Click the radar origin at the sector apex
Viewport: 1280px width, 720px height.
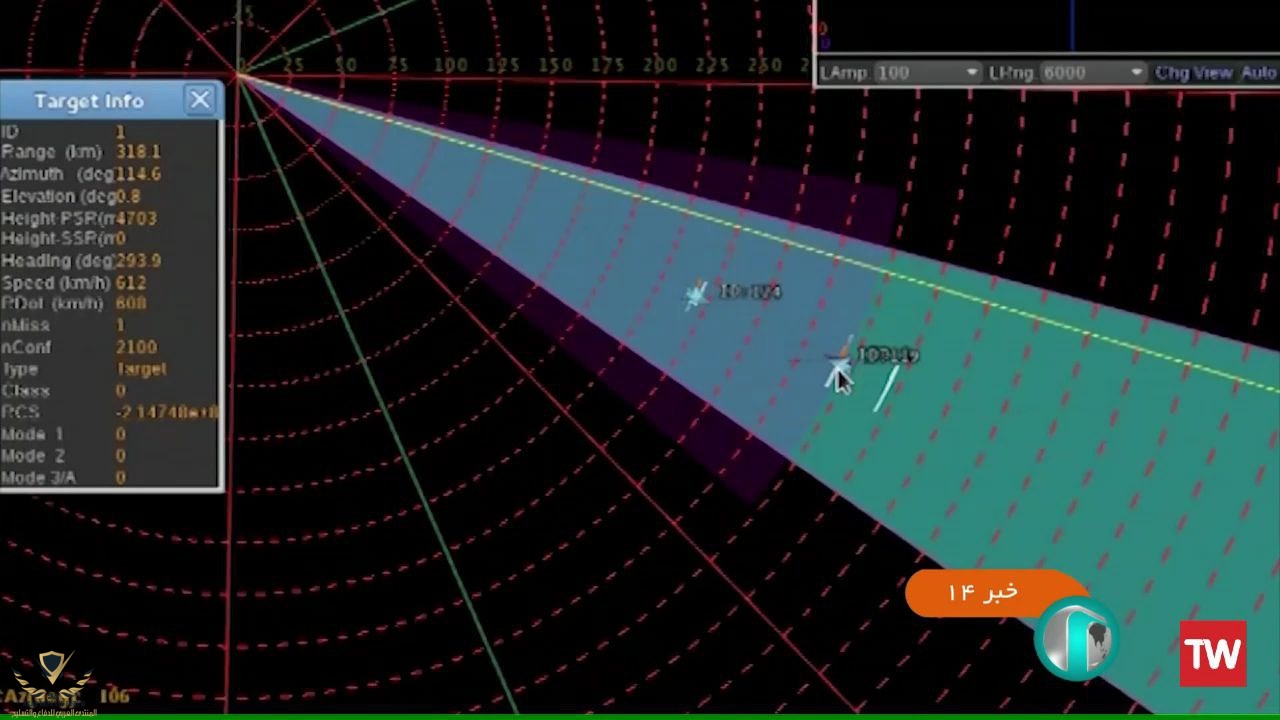241,74
